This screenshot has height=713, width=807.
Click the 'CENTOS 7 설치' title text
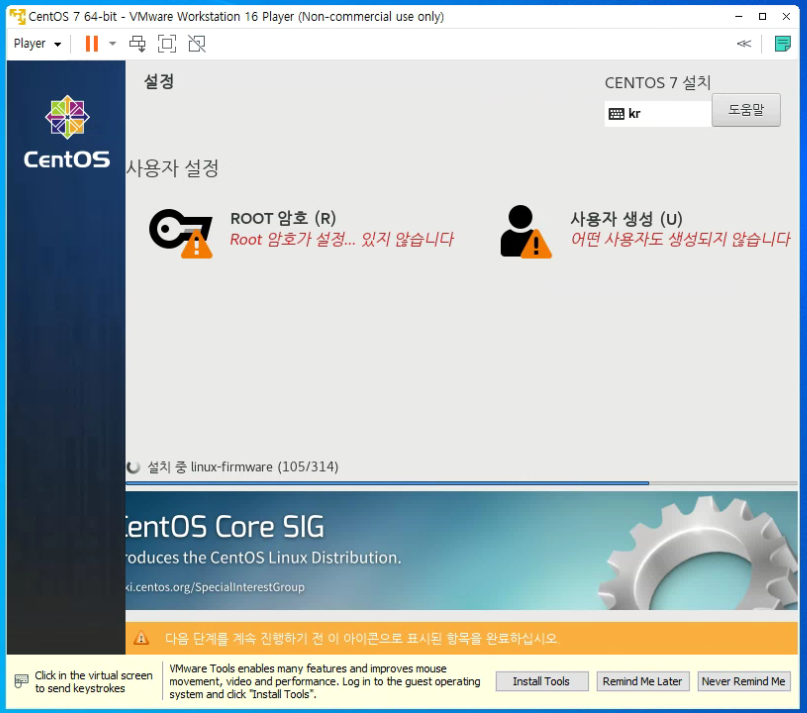658,82
